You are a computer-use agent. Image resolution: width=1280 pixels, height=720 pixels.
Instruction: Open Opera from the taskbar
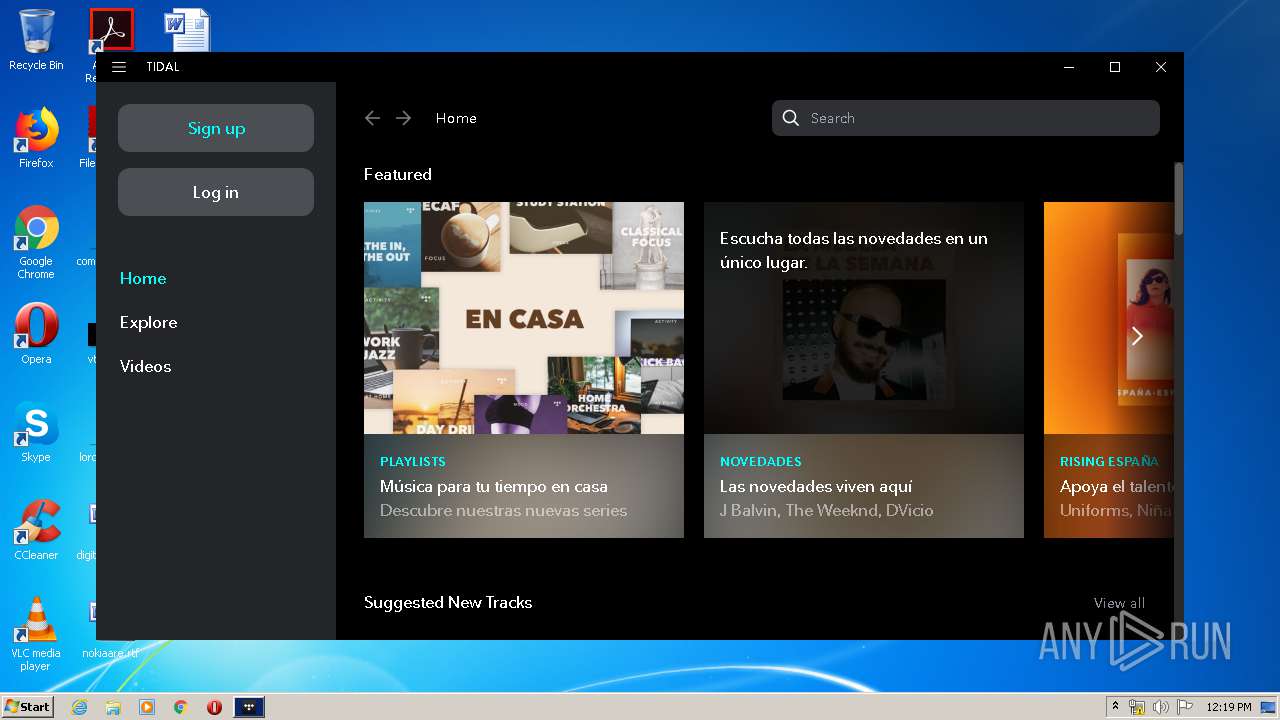click(x=214, y=707)
